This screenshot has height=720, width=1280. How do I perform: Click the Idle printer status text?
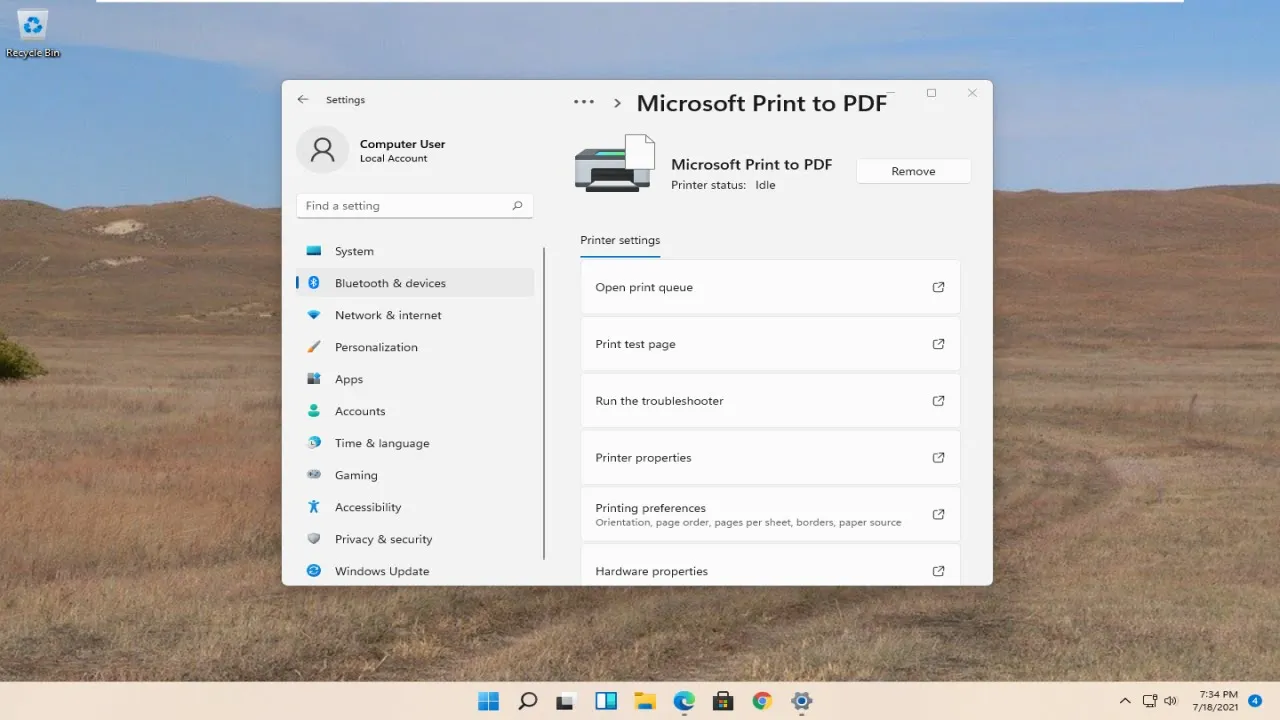[x=765, y=185]
